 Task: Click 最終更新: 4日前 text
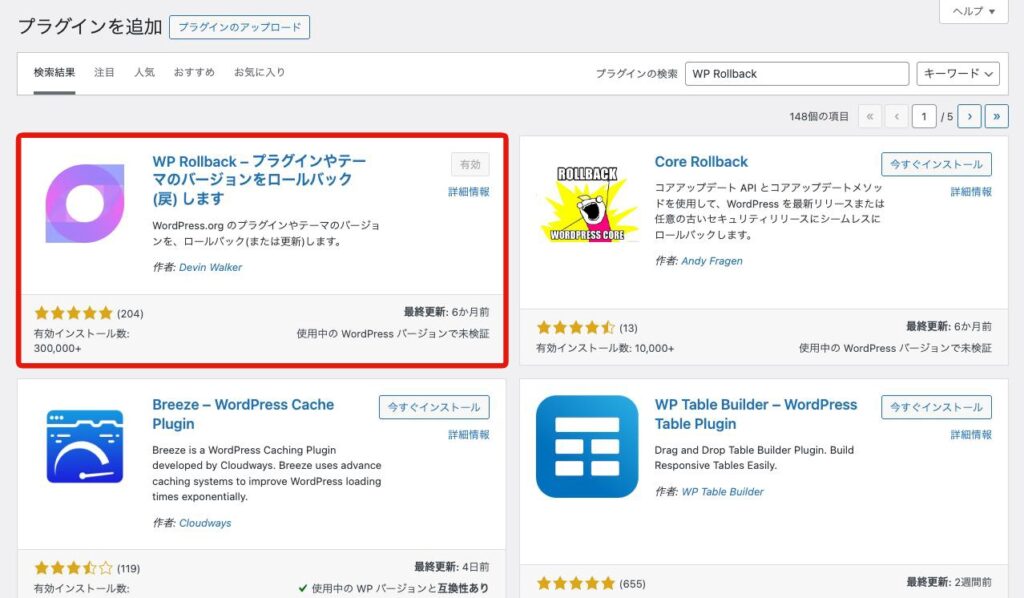pyautogui.click(x=451, y=567)
